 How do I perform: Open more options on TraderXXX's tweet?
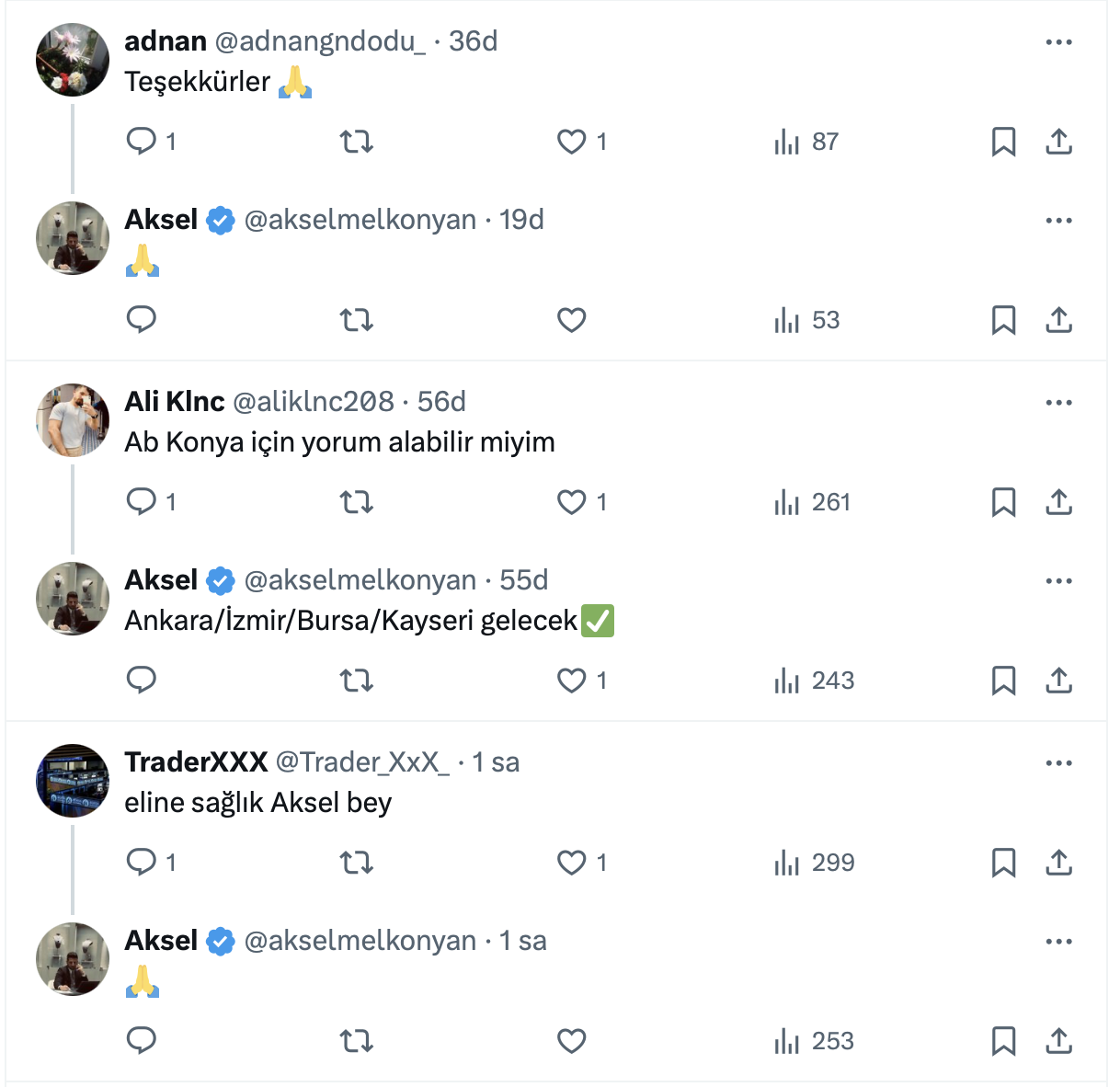point(1058,763)
